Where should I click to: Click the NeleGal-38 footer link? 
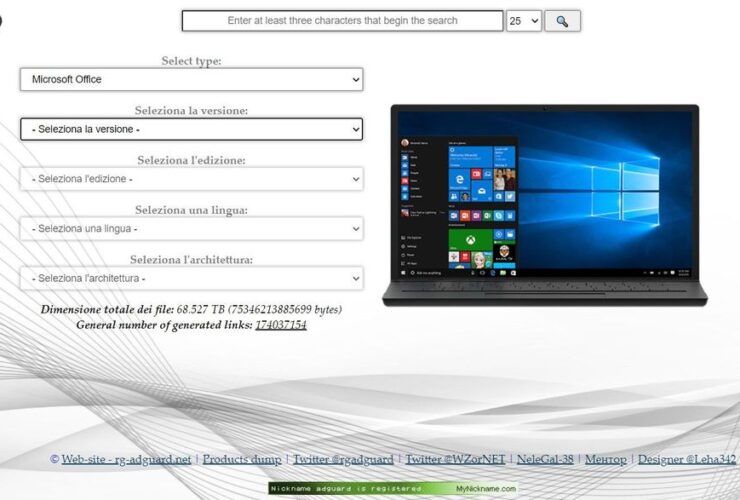click(545, 459)
